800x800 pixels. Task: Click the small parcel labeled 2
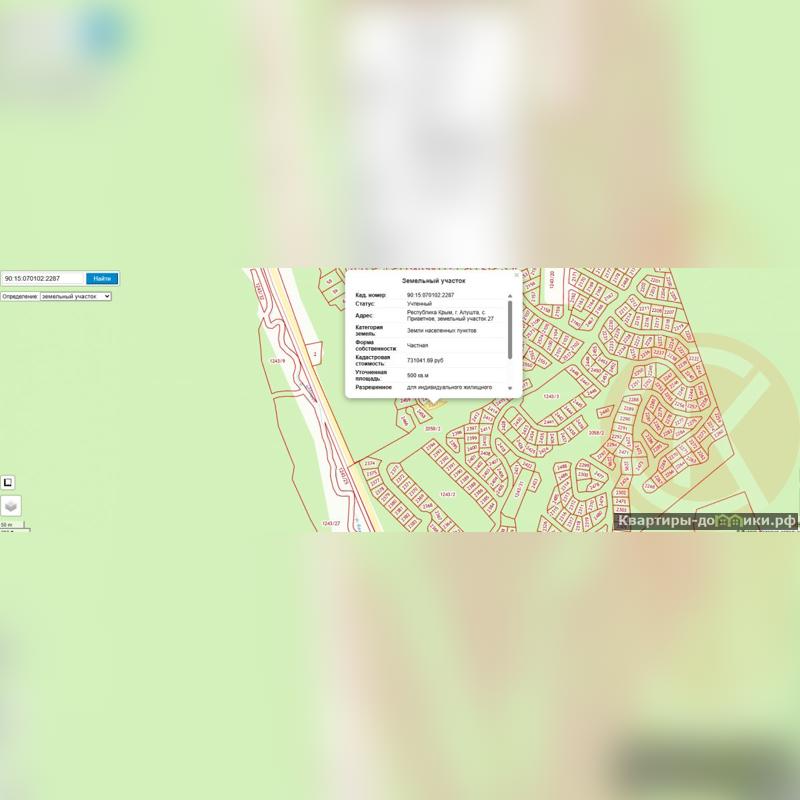pyautogui.click(x=315, y=354)
